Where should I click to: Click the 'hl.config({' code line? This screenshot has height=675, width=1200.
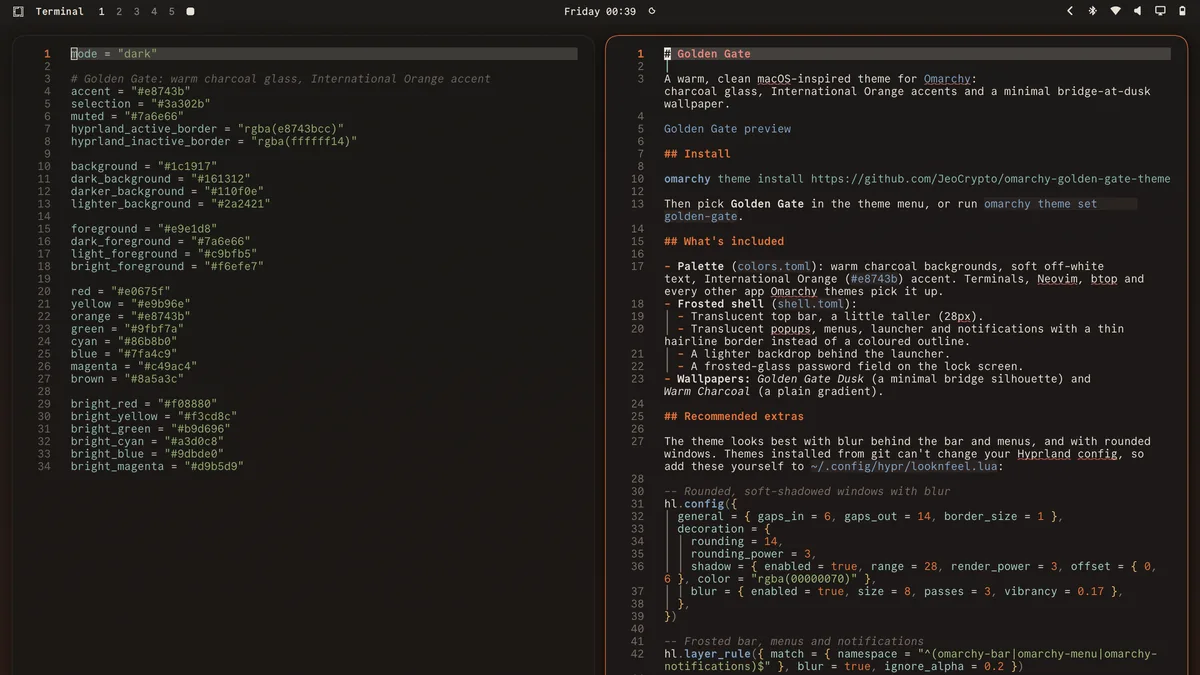click(700, 504)
